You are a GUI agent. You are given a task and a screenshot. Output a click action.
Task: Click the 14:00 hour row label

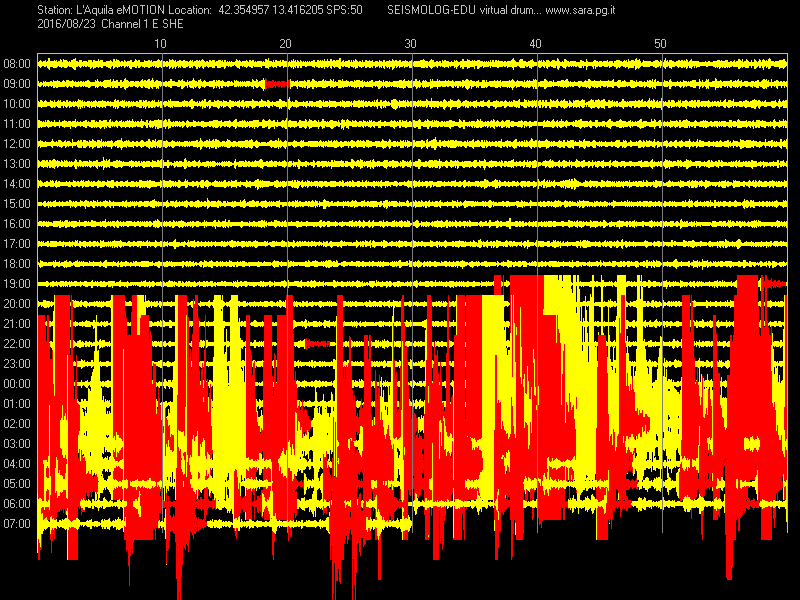(17, 184)
